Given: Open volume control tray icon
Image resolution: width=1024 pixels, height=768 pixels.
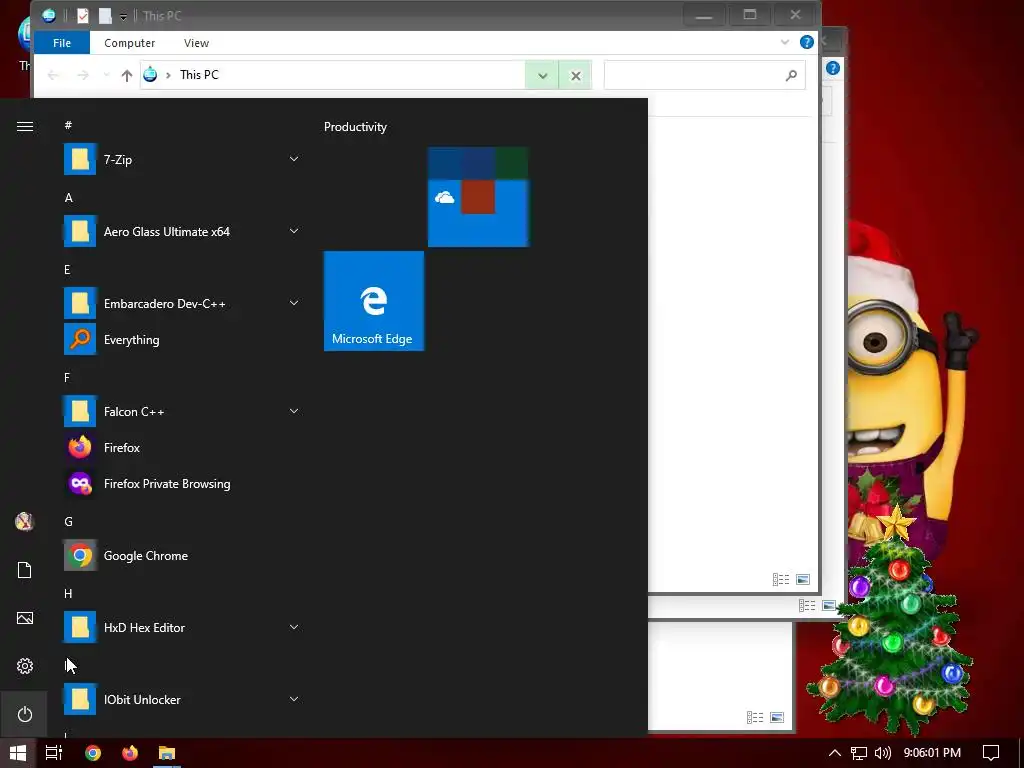Looking at the screenshot, I should [883, 753].
